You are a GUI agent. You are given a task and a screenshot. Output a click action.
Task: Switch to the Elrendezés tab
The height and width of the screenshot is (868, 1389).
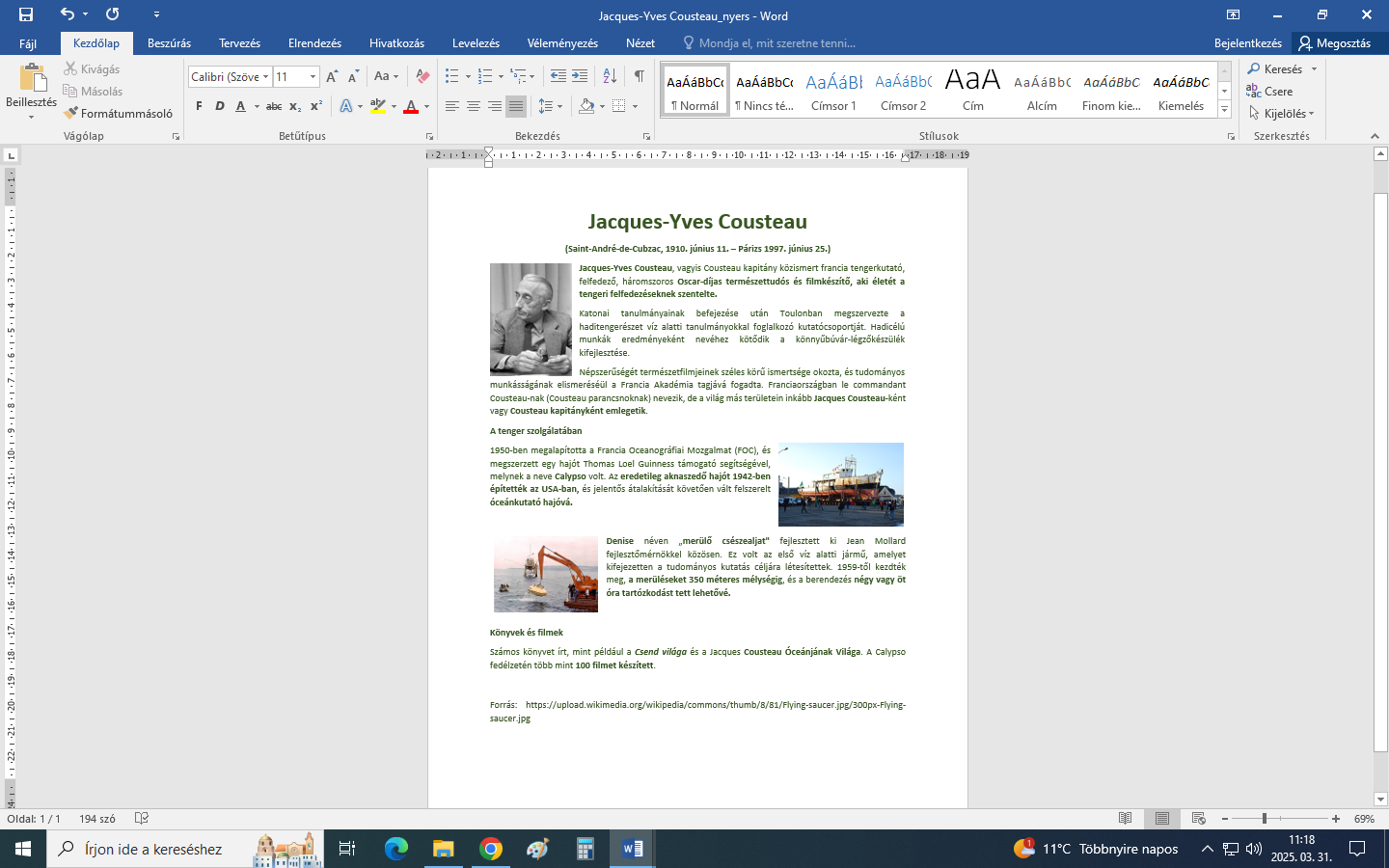[x=314, y=43]
